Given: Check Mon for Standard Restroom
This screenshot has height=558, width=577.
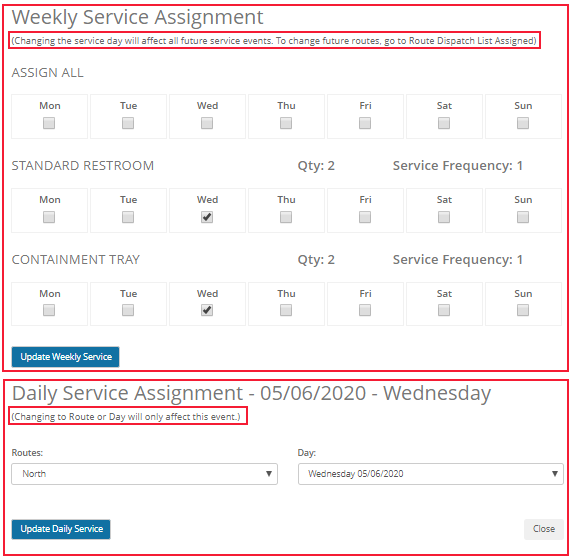Looking at the screenshot, I should [x=49, y=217].
